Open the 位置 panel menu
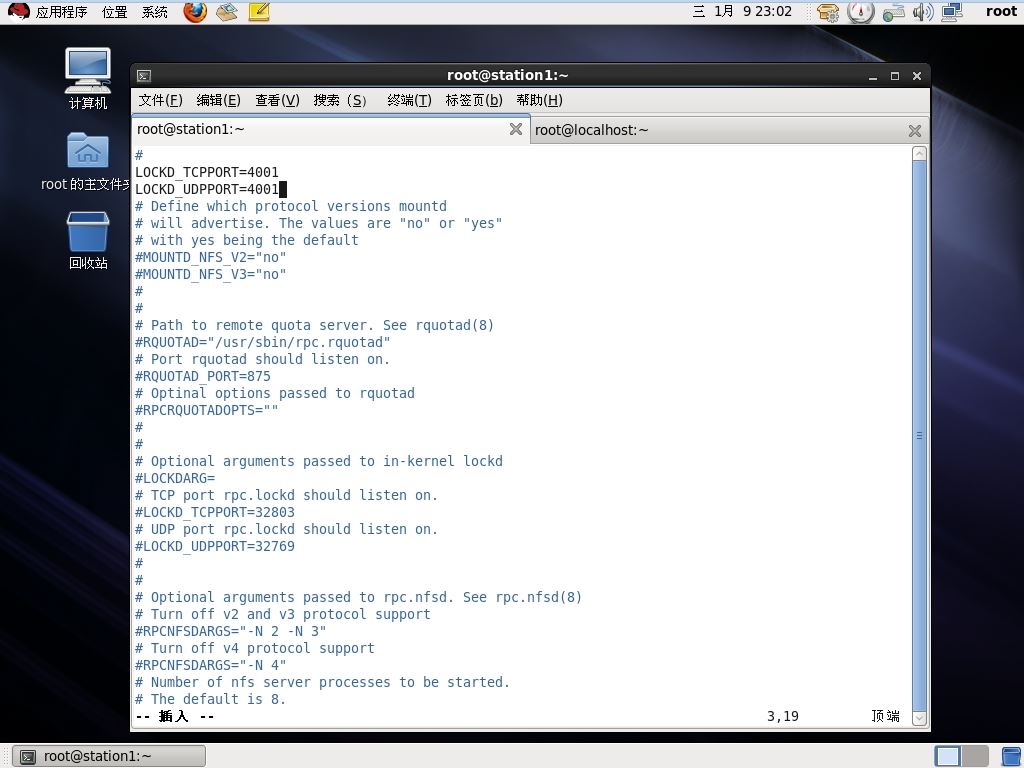 (115, 12)
